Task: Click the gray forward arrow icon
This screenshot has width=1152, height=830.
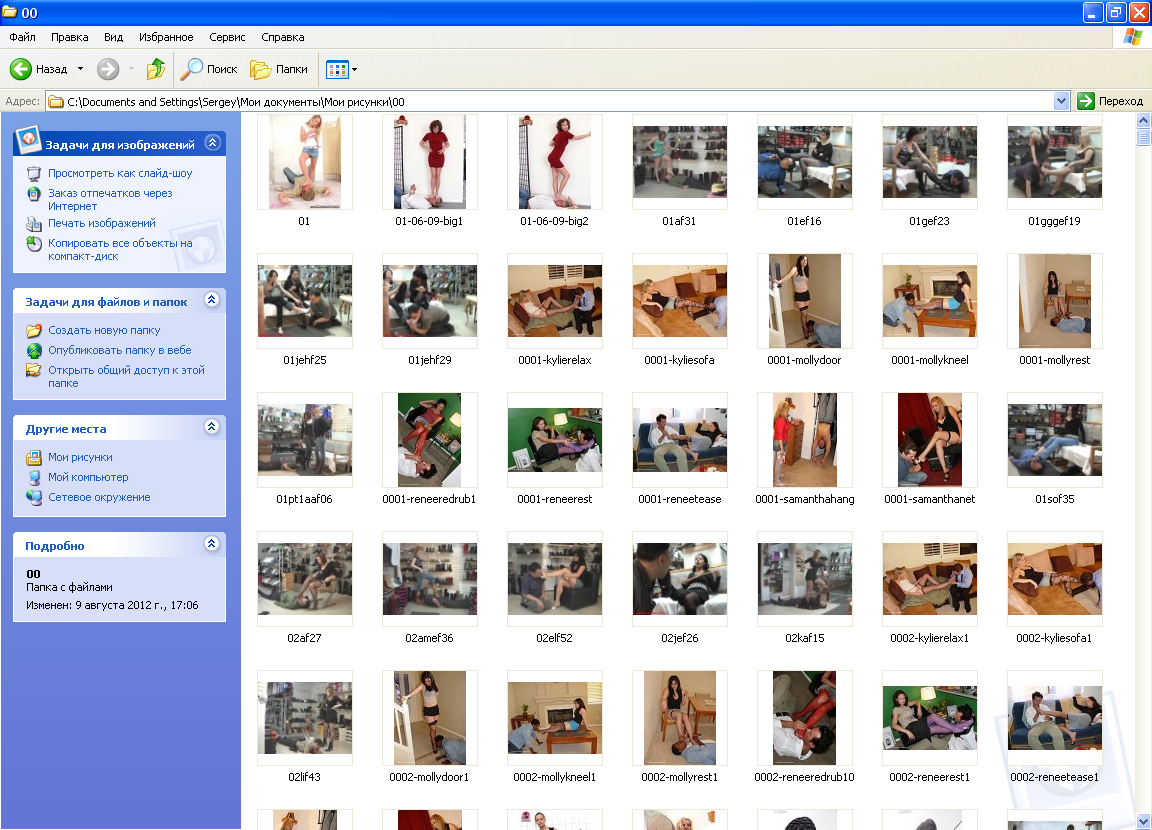Action: point(108,69)
